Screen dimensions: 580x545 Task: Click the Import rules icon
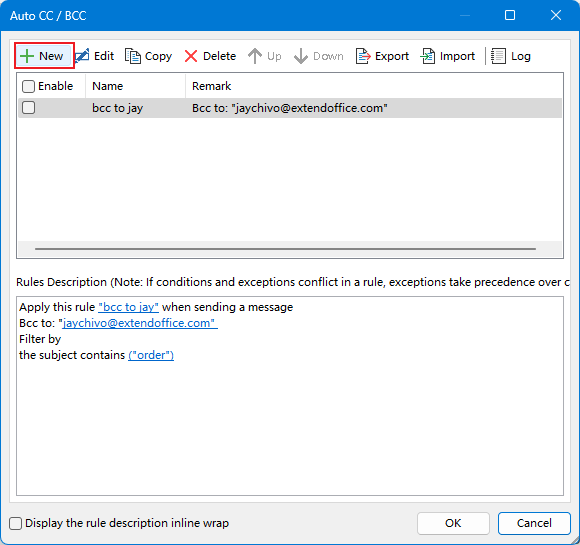point(428,56)
